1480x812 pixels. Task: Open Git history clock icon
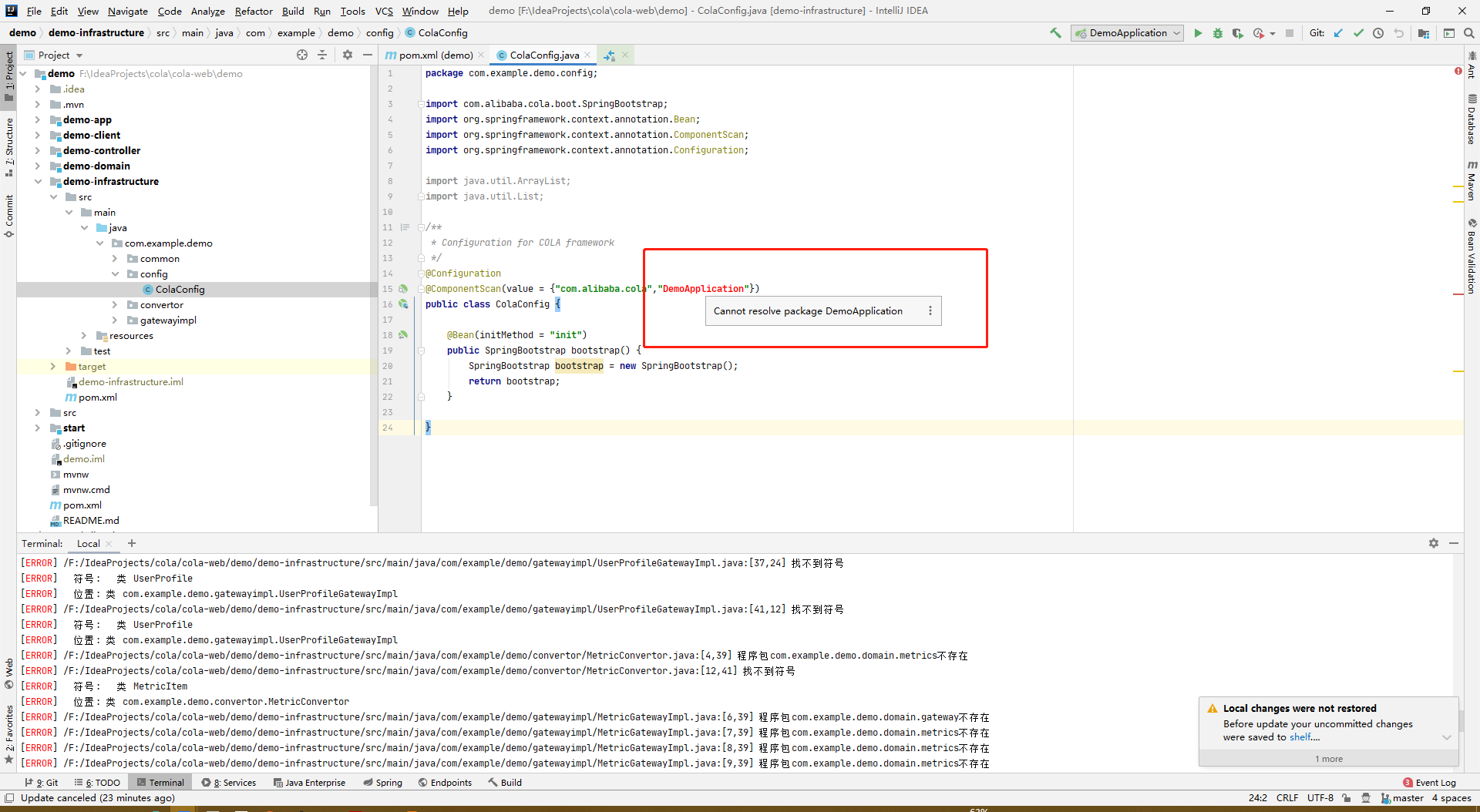(1378, 33)
